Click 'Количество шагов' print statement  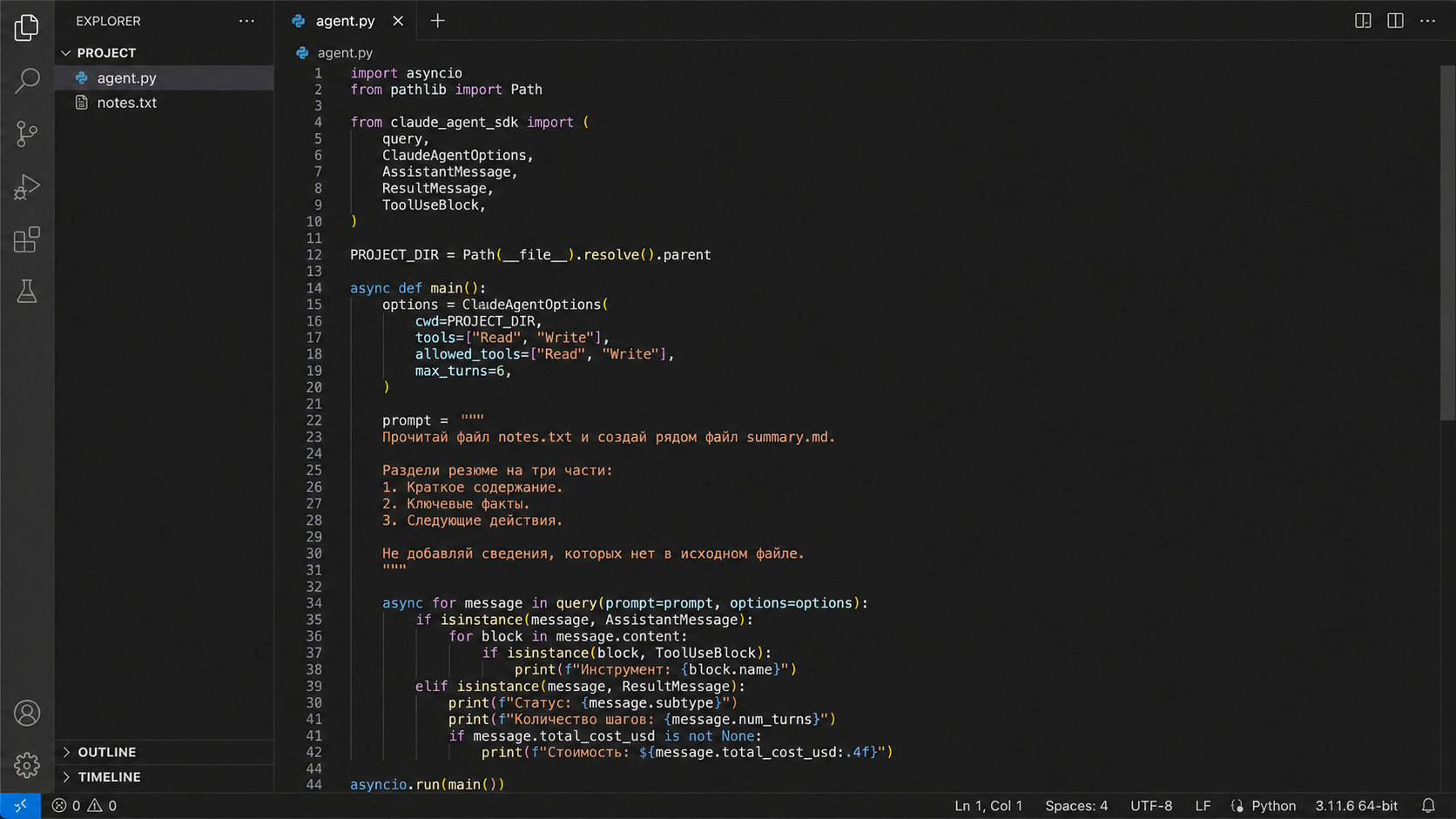tap(642, 720)
